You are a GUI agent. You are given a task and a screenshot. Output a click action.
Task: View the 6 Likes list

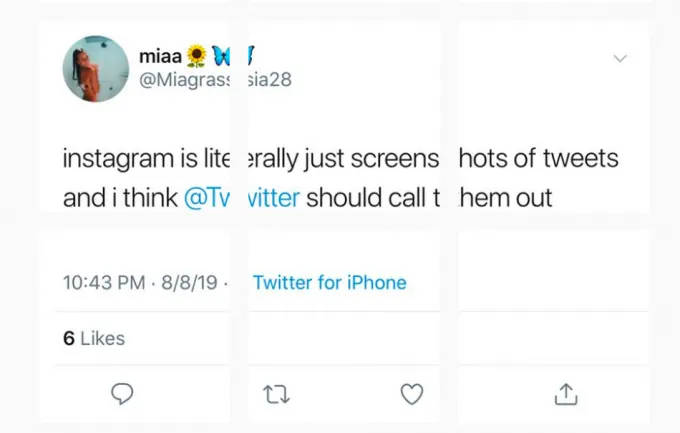[94, 338]
